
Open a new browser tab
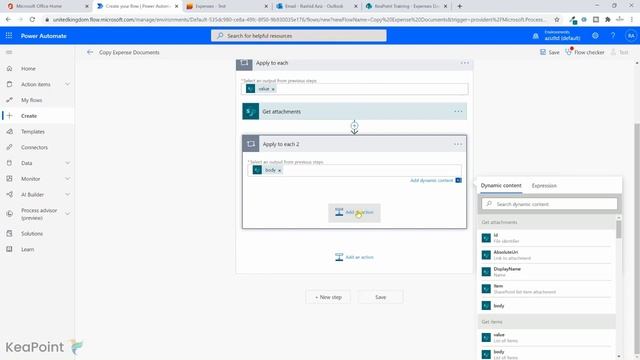tap(460, 6)
